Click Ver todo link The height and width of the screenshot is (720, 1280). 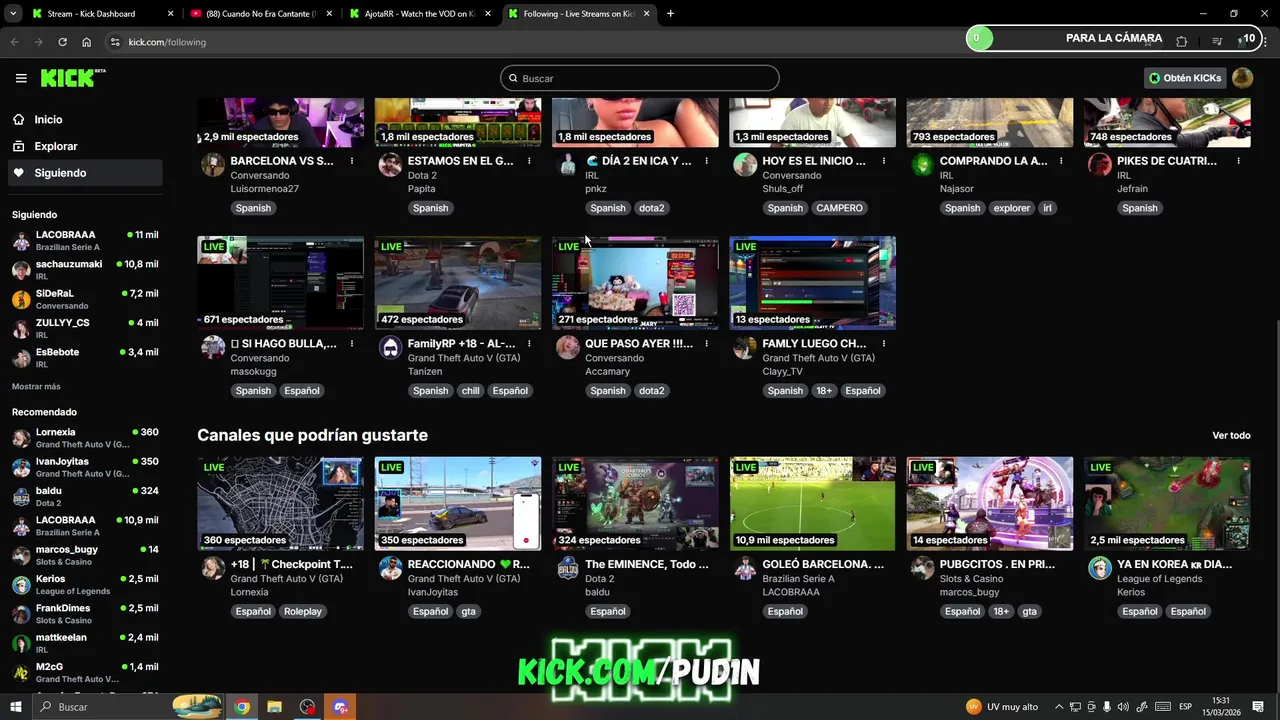pyautogui.click(x=1231, y=436)
